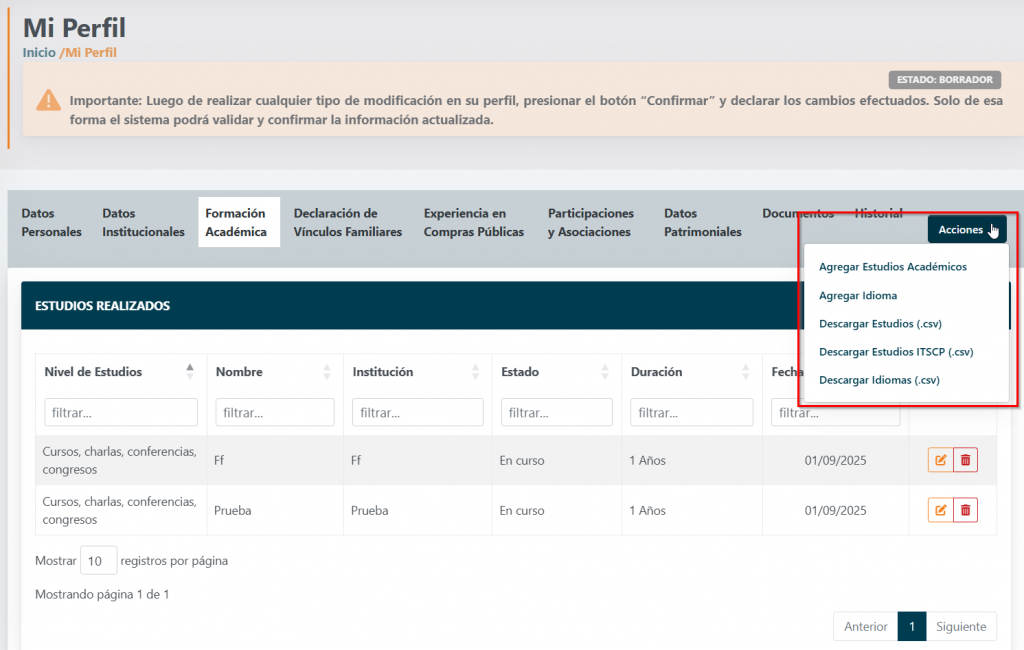Sort by Institución column arrows
This screenshot has width=1024, height=650.
[x=475, y=372]
